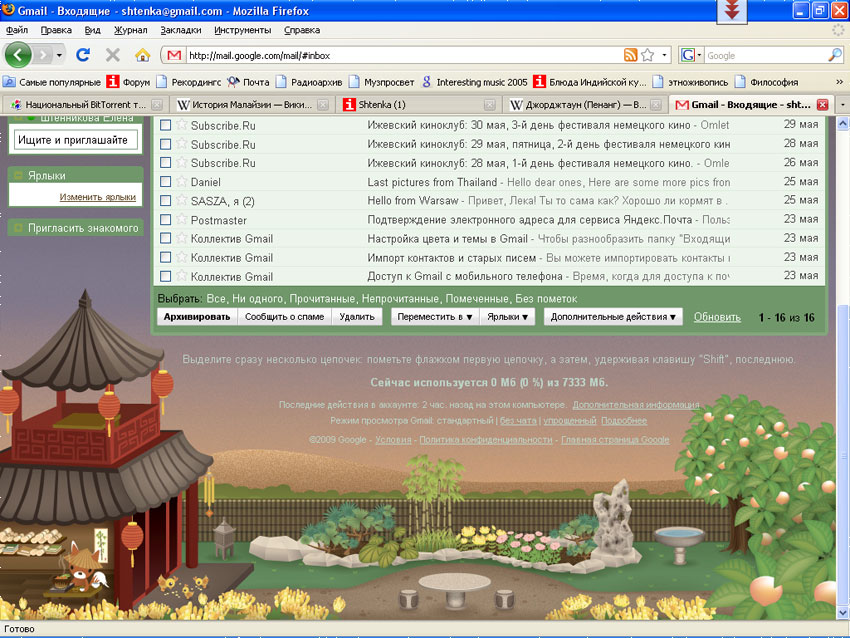Screen dimensions: 850x638
Task: Click the 'Обновить' link
Action: [x=717, y=317]
